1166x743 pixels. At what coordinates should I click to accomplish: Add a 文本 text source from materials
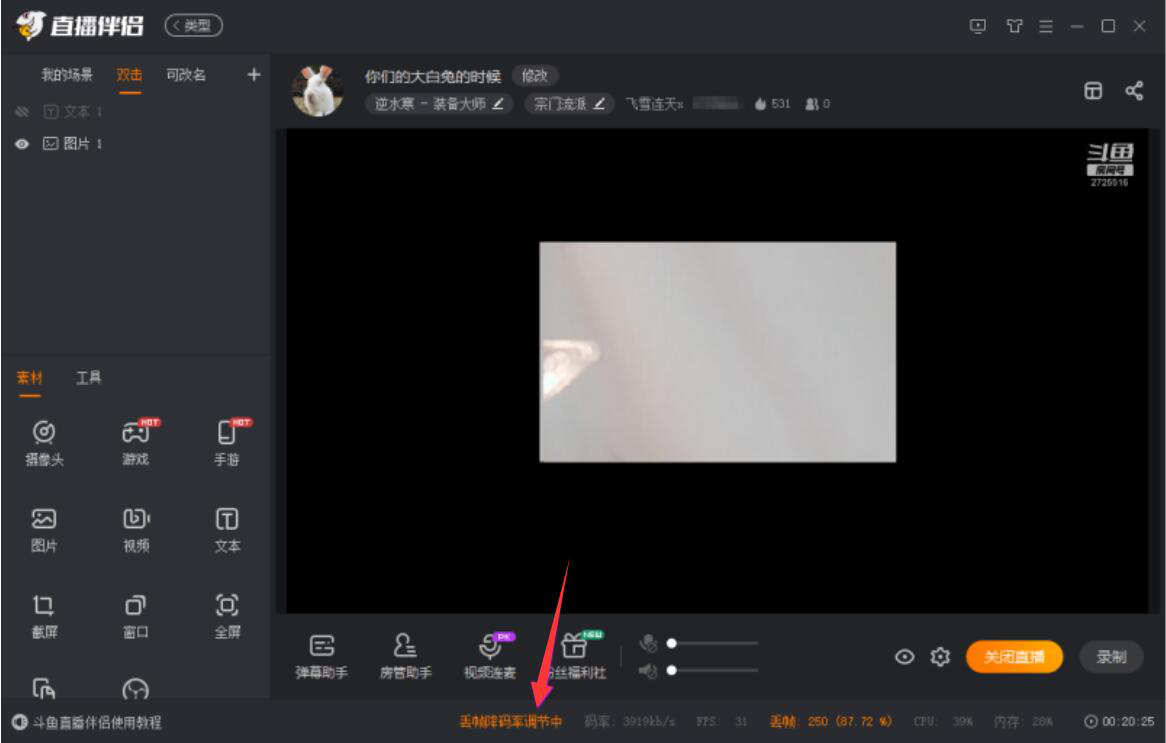click(x=227, y=530)
